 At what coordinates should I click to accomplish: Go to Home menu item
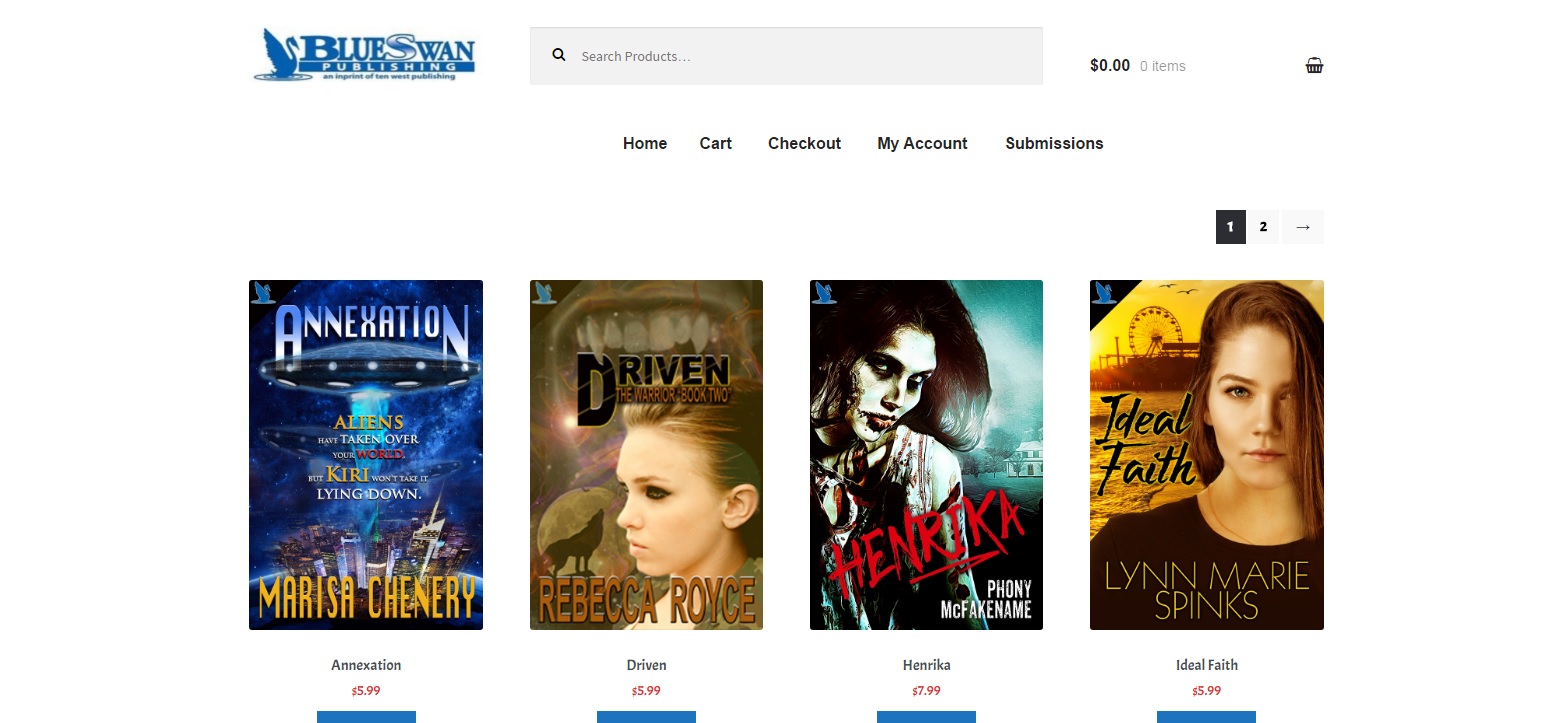[645, 143]
